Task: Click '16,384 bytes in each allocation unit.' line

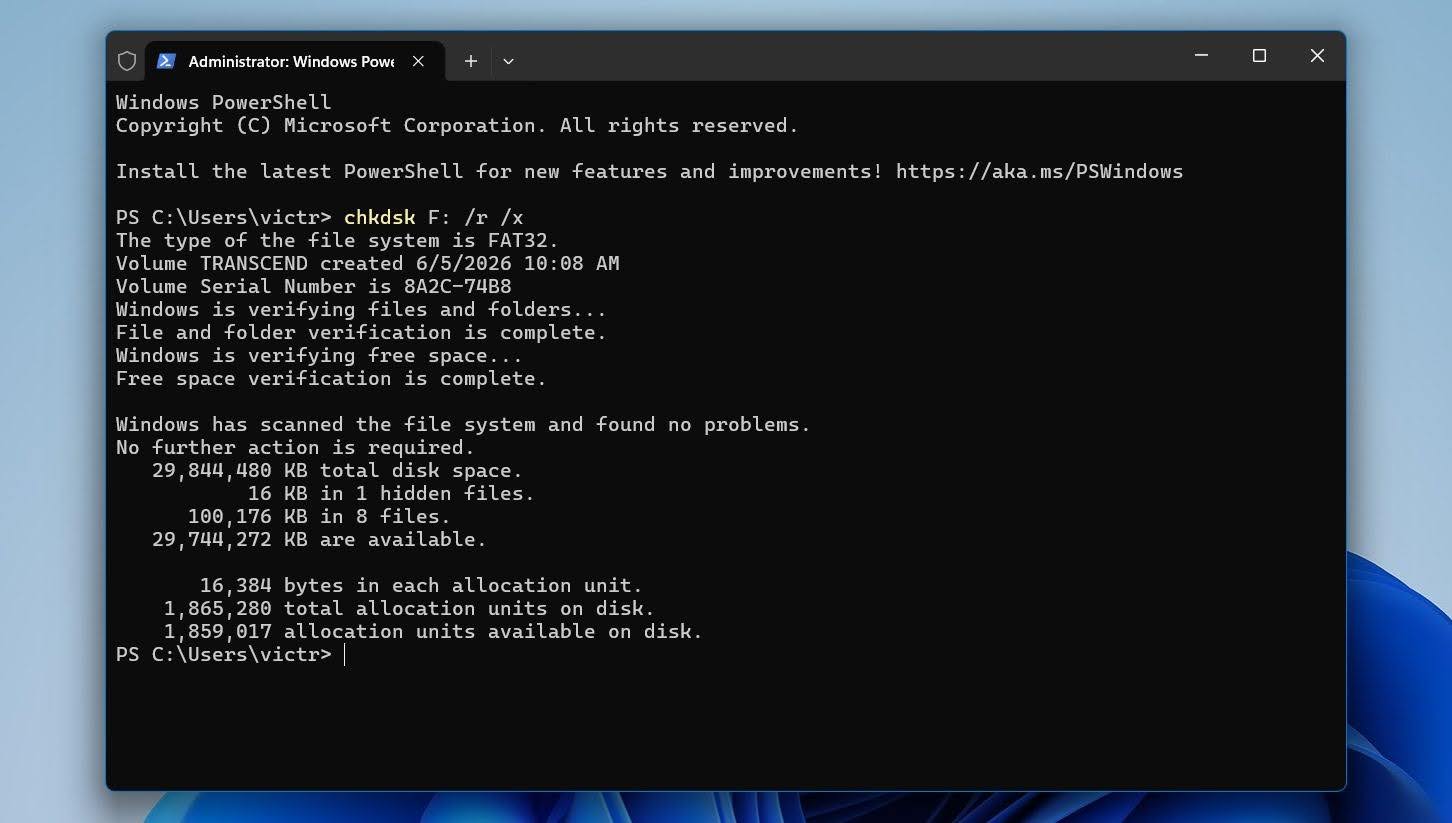Action: [x=421, y=585]
